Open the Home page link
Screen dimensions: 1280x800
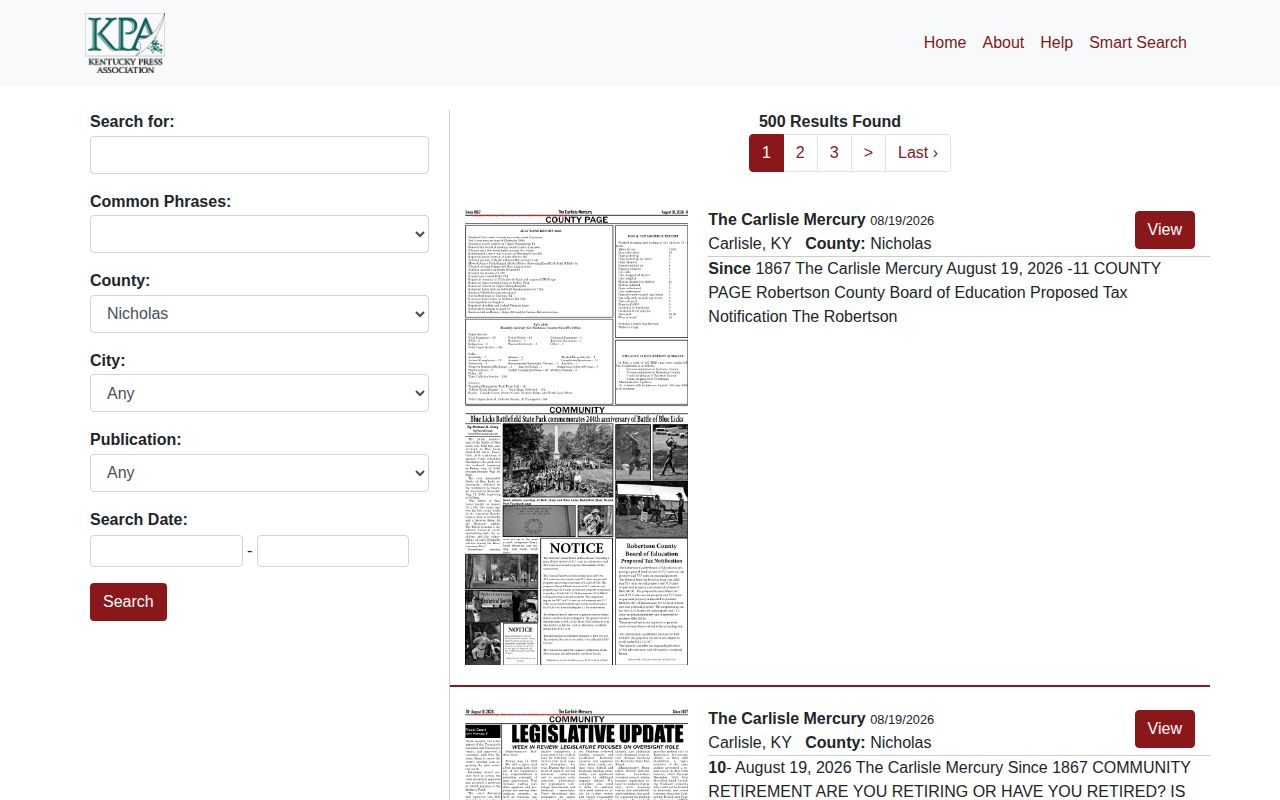pyautogui.click(x=945, y=42)
